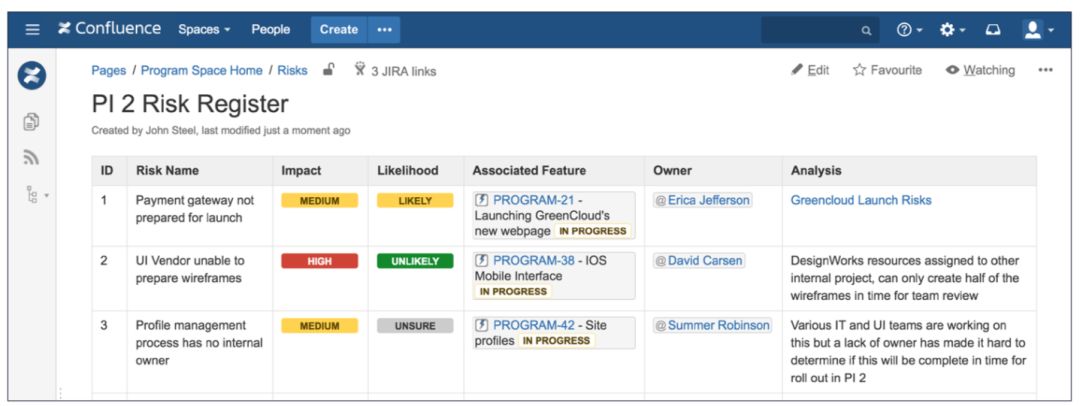Click the IN PROGRESS badge for PROGRAM-21
This screenshot has width=1080, height=406.
(593, 231)
